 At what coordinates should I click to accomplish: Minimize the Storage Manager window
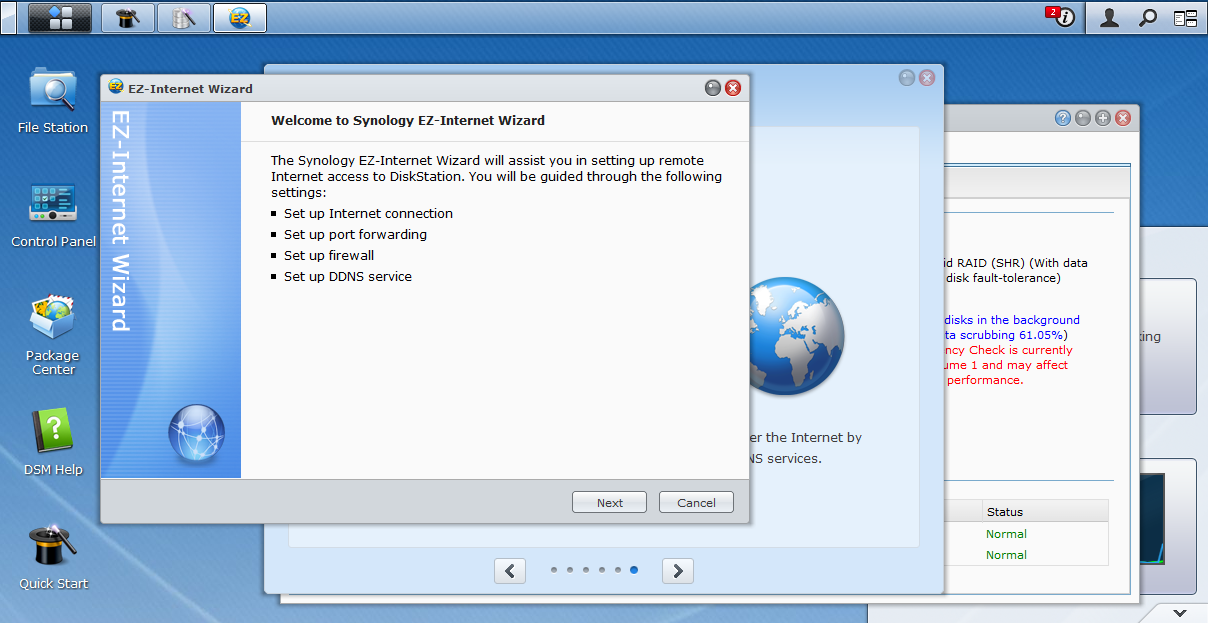1083,118
